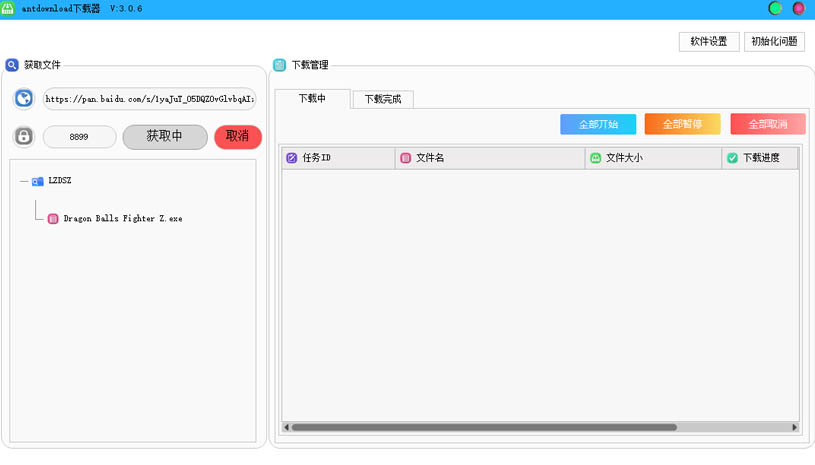The width and height of the screenshot is (815, 465).
Task: Click the green circle icon in title bar
Action: click(775, 8)
